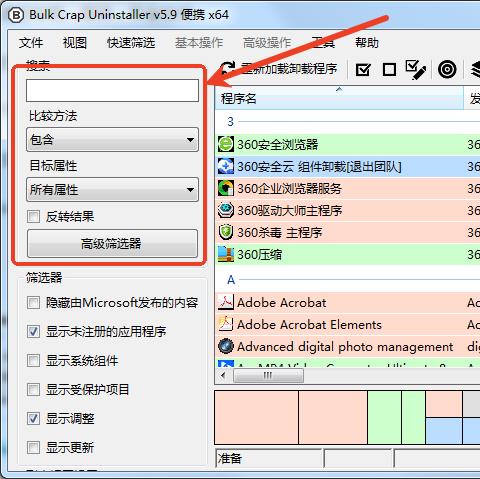The width and height of the screenshot is (480, 479).
Task: Click the scrollbar left arrow
Action: click(223, 376)
